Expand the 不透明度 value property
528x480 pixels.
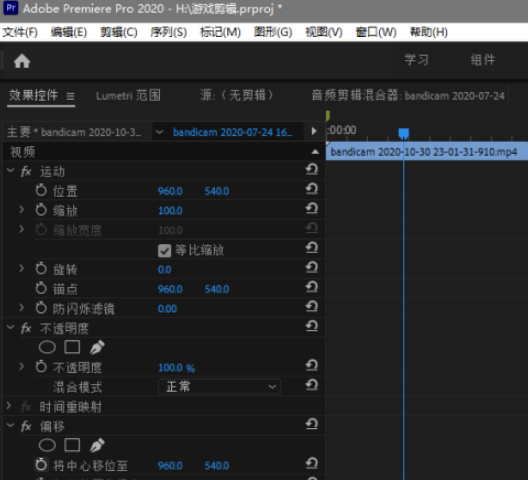pyautogui.click(x=22, y=366)
